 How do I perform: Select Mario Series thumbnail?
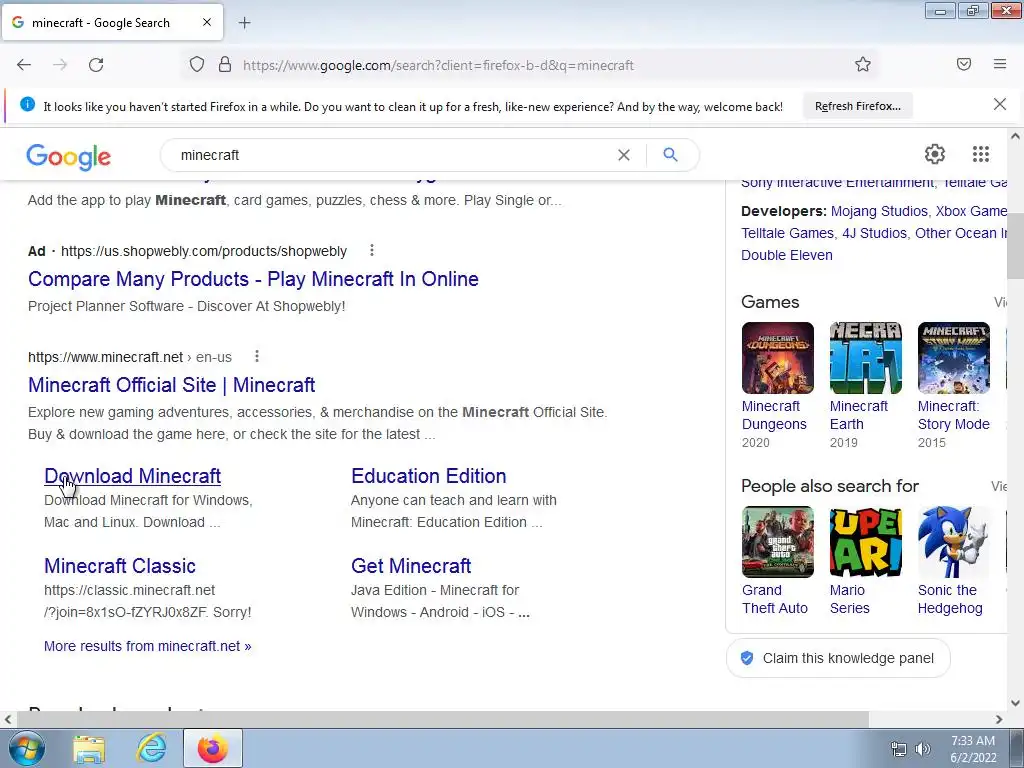(x=866, y=542)
